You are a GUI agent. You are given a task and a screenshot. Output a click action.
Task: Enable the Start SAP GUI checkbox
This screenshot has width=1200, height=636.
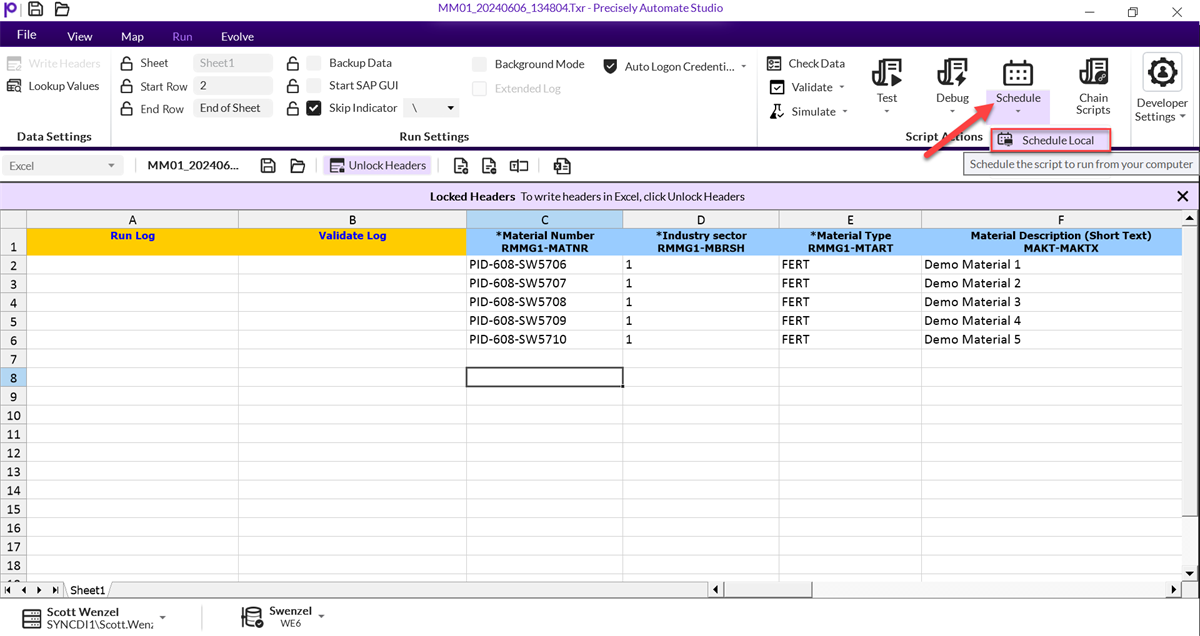[x=314, y=85]
